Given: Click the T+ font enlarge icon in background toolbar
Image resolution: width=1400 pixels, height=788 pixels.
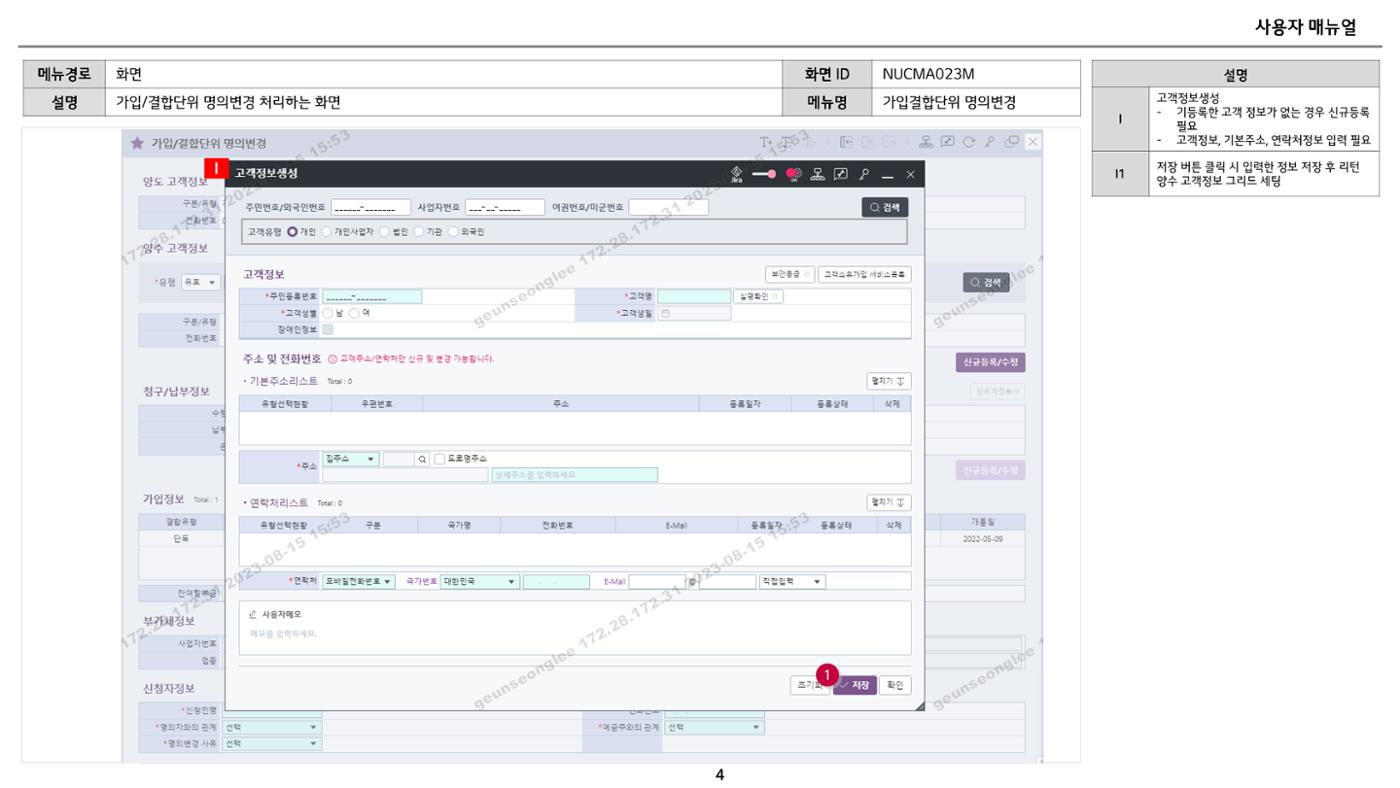Looking at the screenshot, I should coord(766,143).
